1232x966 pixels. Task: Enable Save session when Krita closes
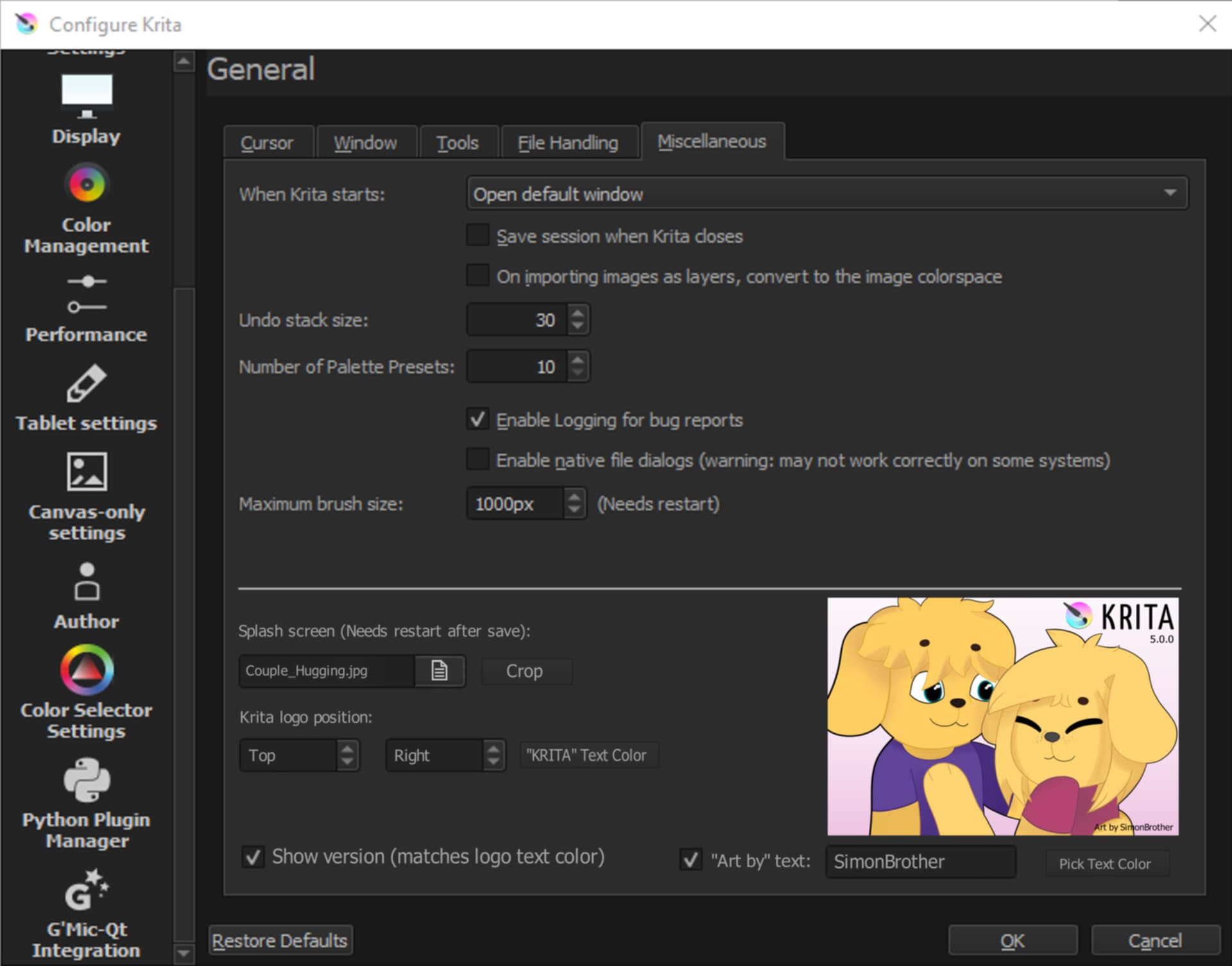(477, 235)
